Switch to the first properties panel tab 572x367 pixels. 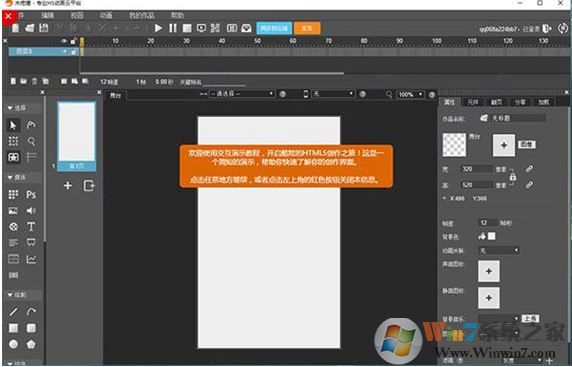[x=449, y=102]
